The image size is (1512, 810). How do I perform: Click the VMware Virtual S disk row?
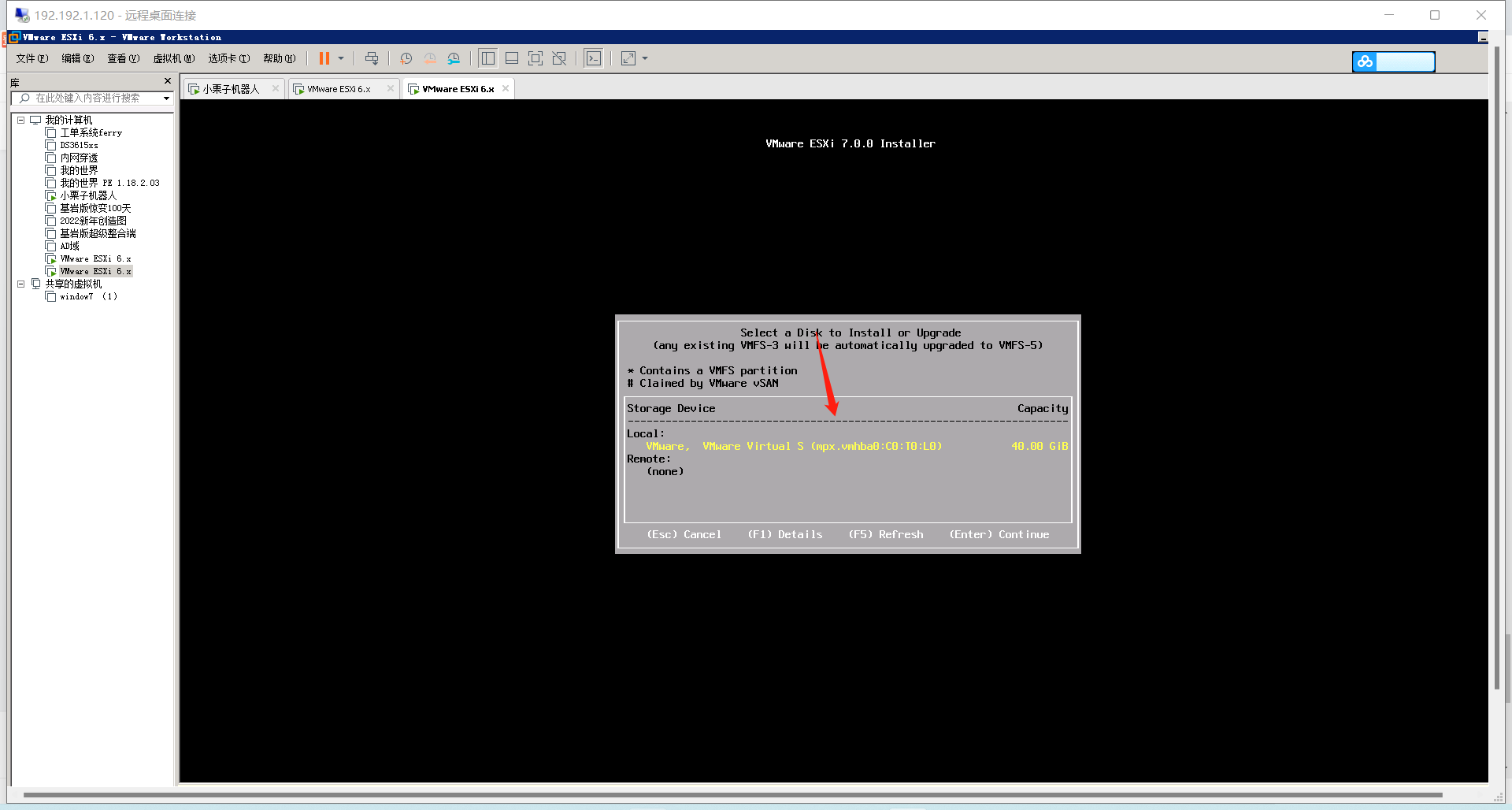pos(848,447)
